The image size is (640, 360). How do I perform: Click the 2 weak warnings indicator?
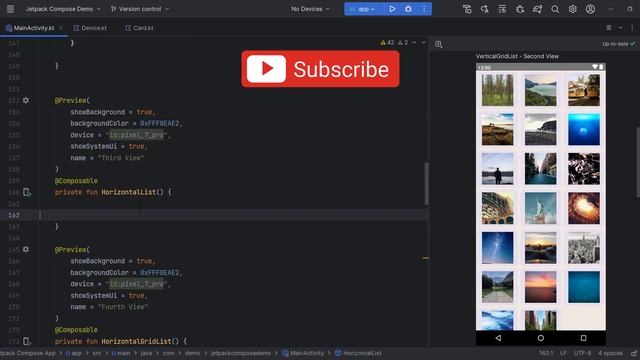click(x=402, y=42)
